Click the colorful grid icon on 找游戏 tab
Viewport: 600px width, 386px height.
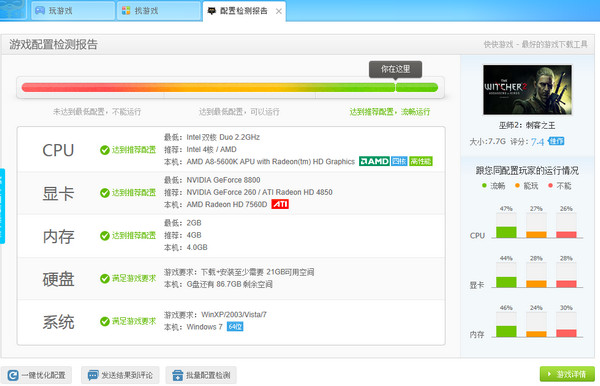[x=126, y=11]
